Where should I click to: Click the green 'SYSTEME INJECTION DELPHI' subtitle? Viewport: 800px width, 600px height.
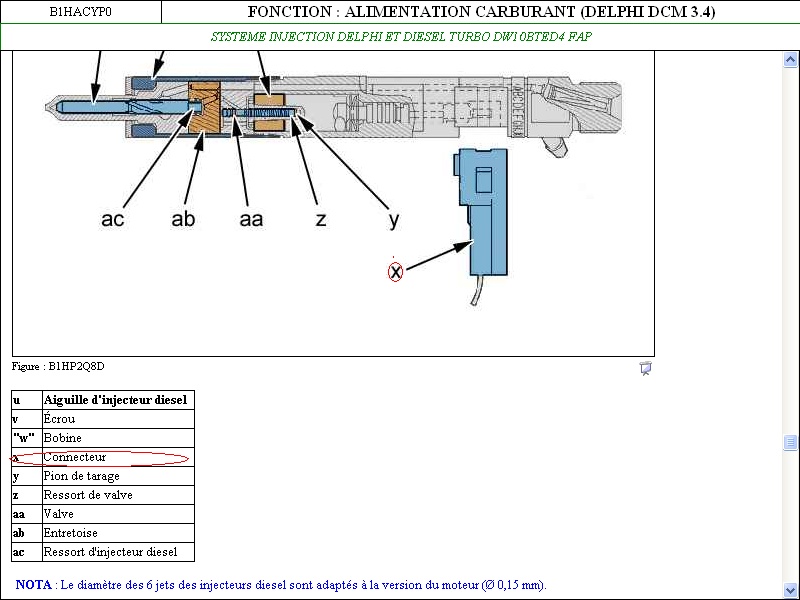click(401, 37)
